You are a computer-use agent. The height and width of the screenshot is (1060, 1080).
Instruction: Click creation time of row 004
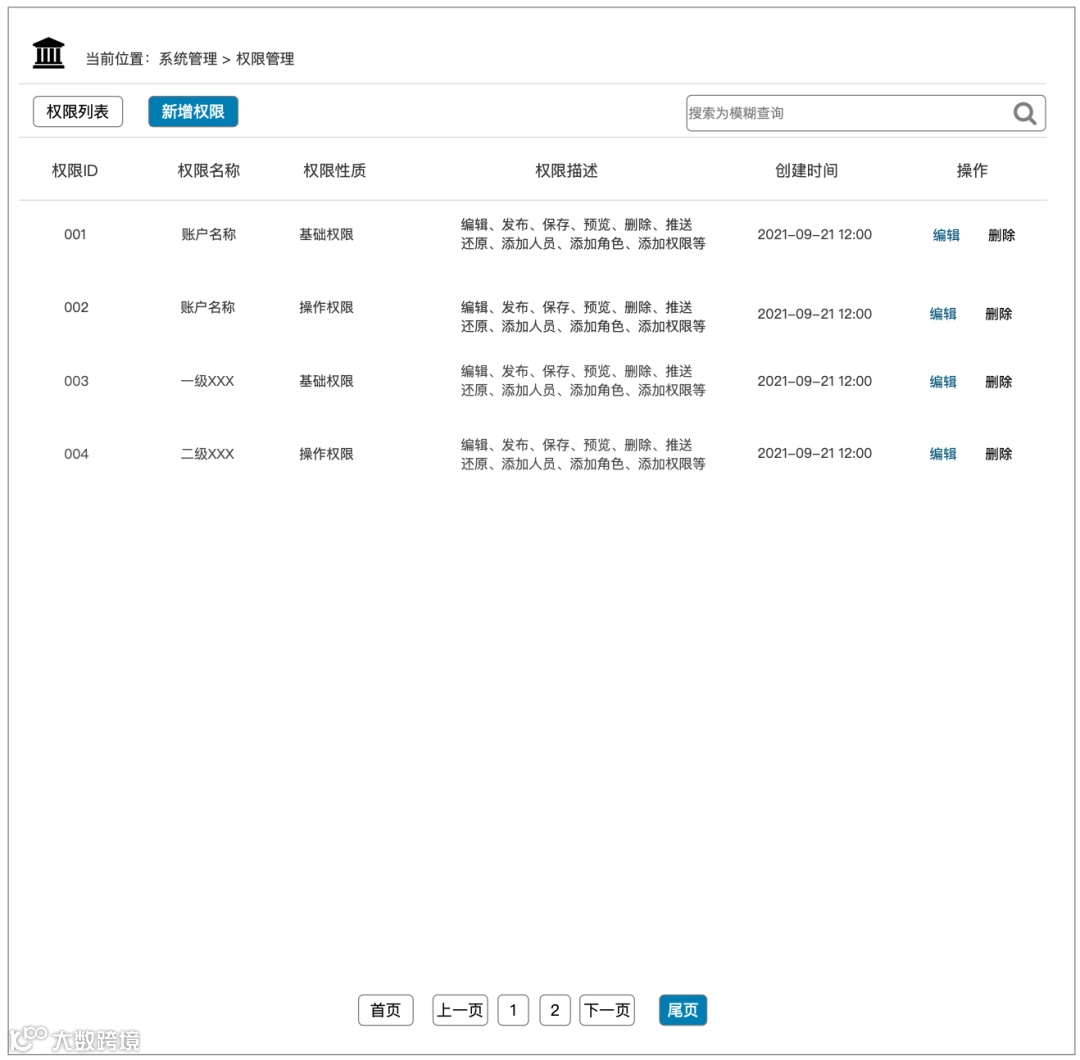pyautogui.click(x=815, y=454)
